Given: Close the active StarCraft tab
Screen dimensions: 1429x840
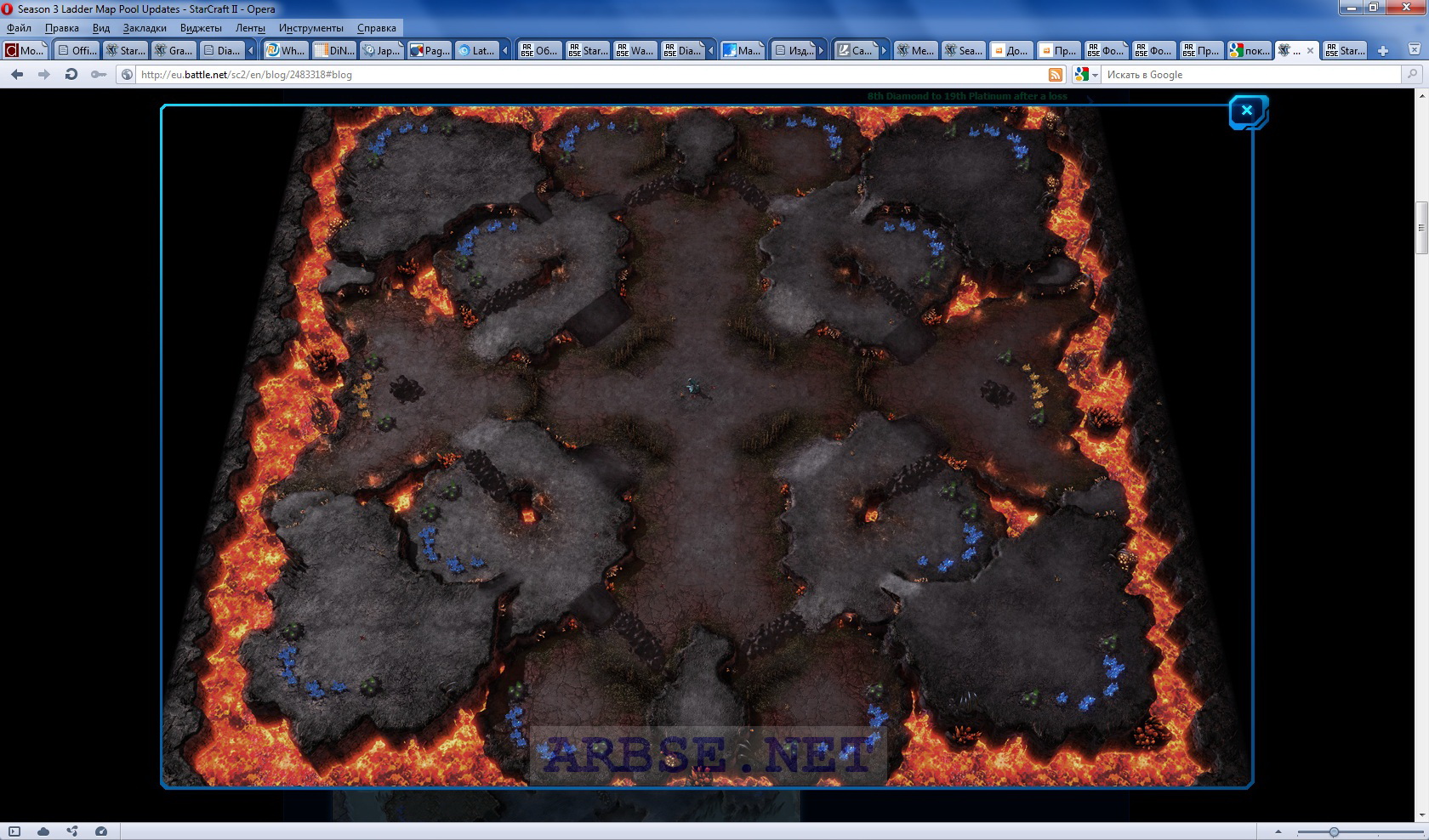Looking at the screenshot, I should pyautogui.click(x=1310, y=51).
